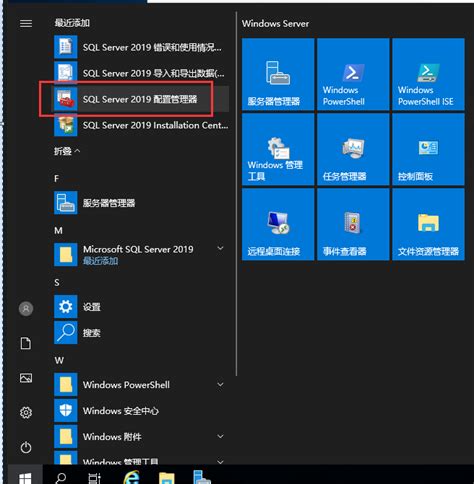Open File Explorer from the taskbar
The height and width of the screenshot is (484, 474).
[x=167, y=478]
